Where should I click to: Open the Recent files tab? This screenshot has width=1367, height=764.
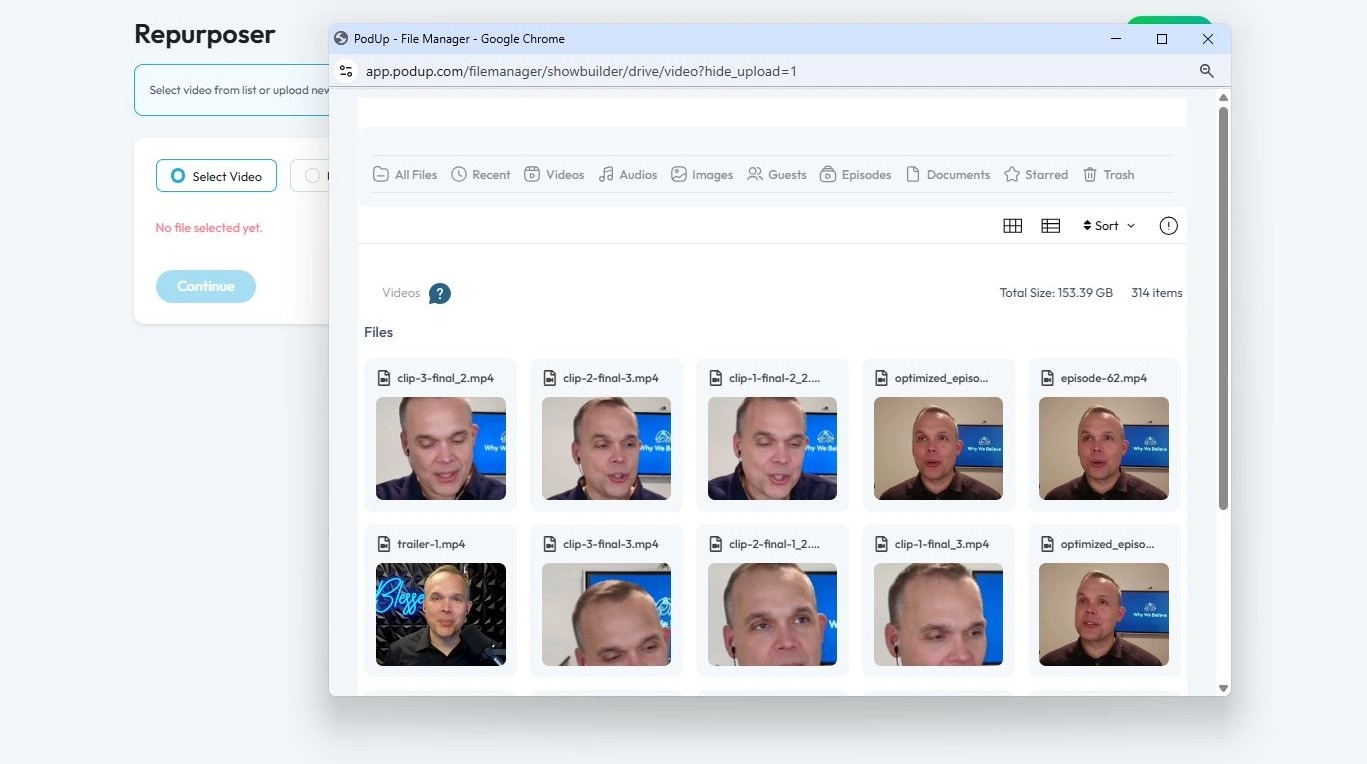tap(481, 174)
